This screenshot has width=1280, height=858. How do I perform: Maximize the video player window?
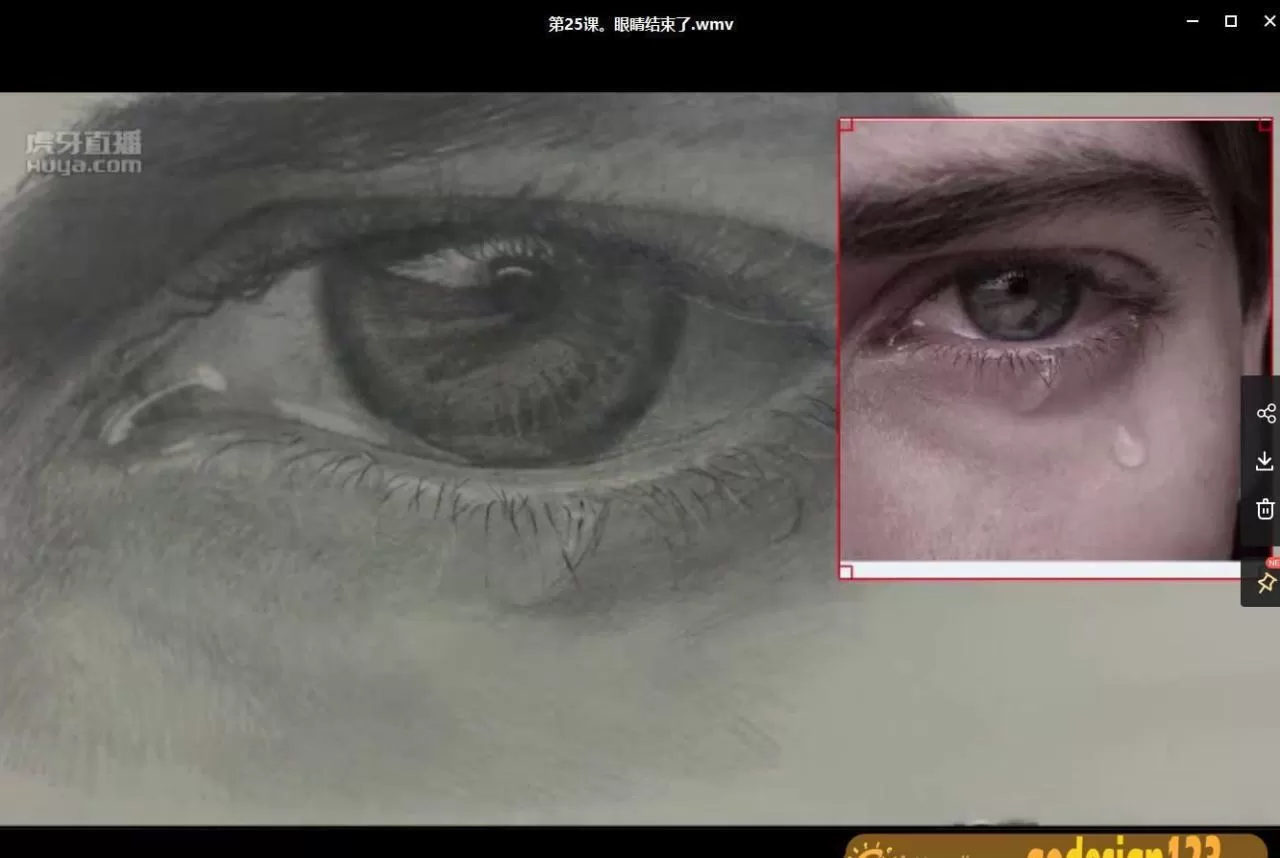coord(1231,21)
